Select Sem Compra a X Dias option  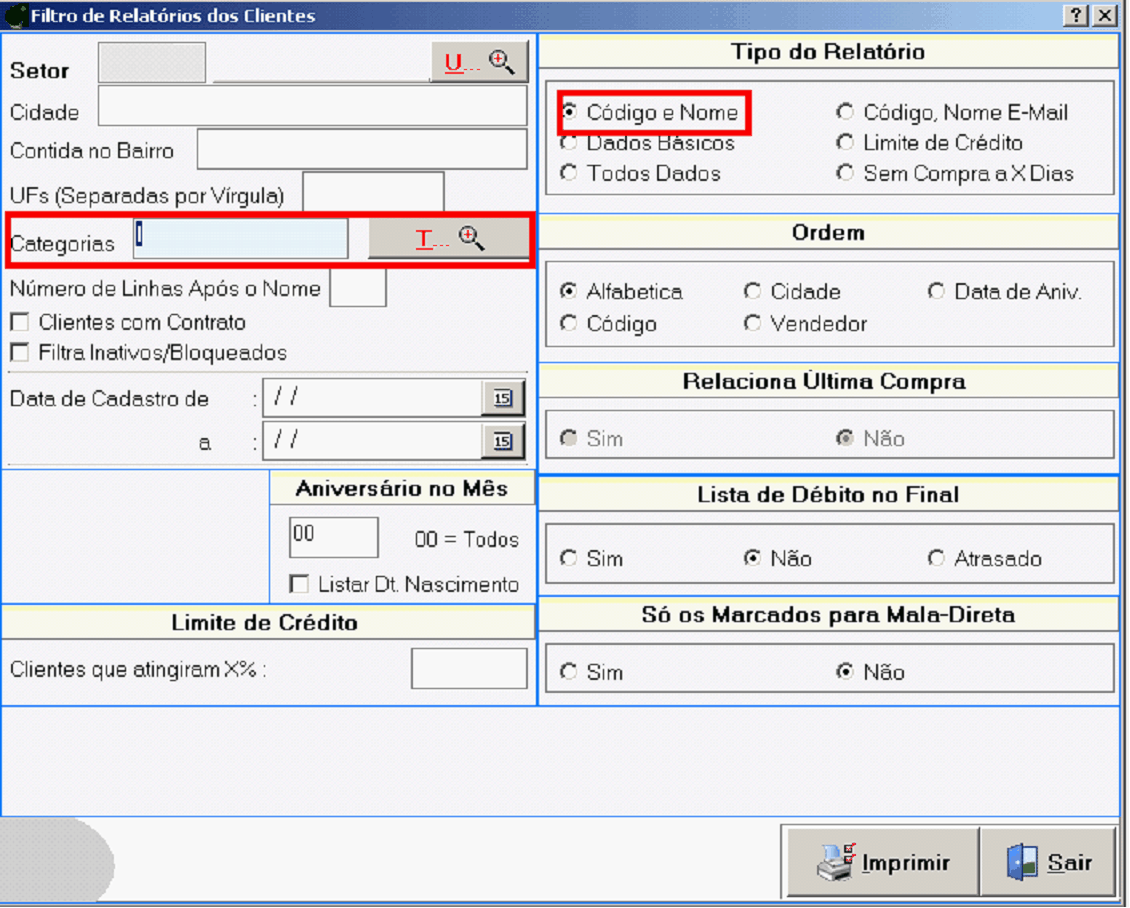(846, 174)
